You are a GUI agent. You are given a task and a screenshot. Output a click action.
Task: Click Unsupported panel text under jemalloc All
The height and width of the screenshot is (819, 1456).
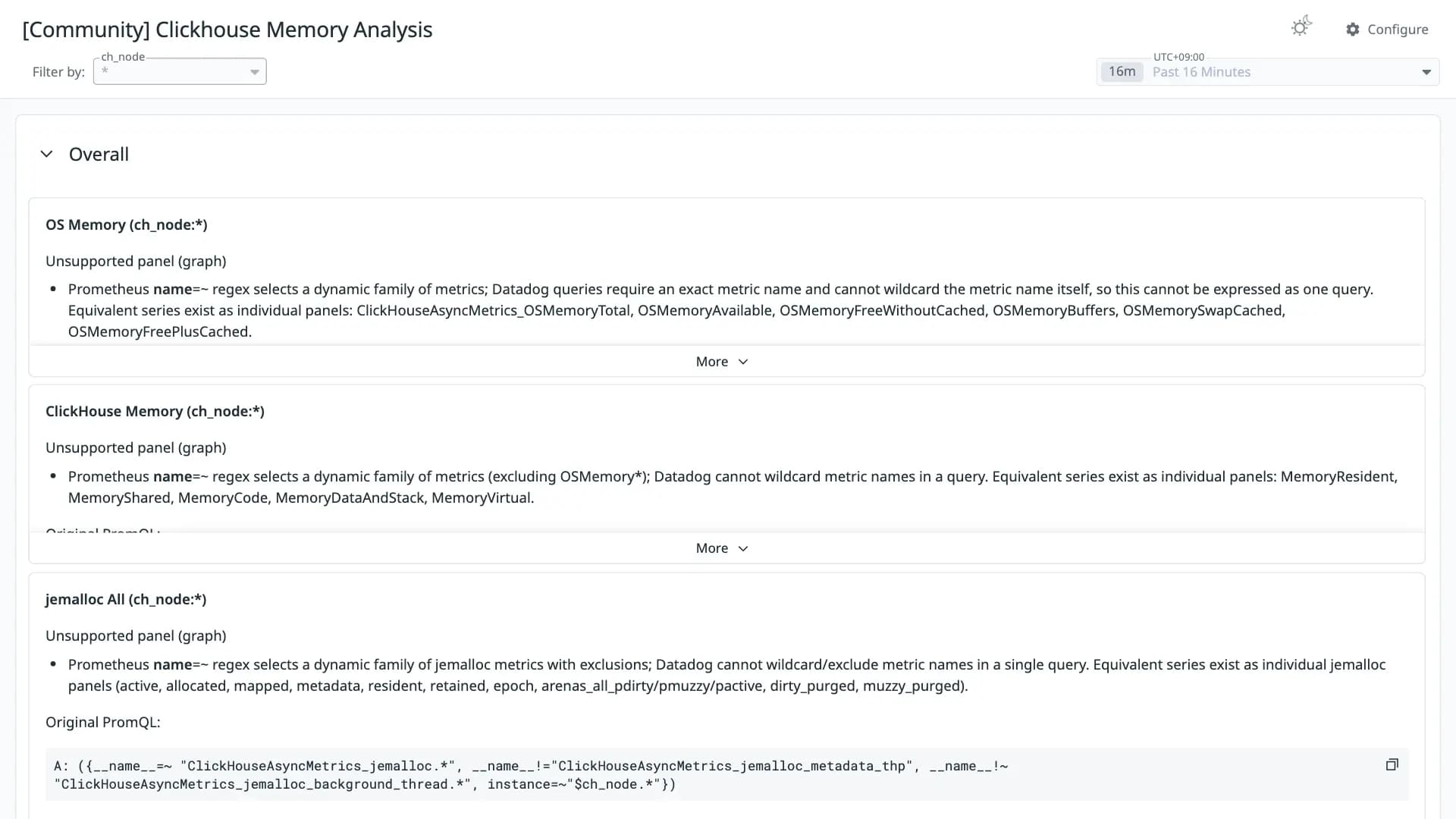pos(136,635)
